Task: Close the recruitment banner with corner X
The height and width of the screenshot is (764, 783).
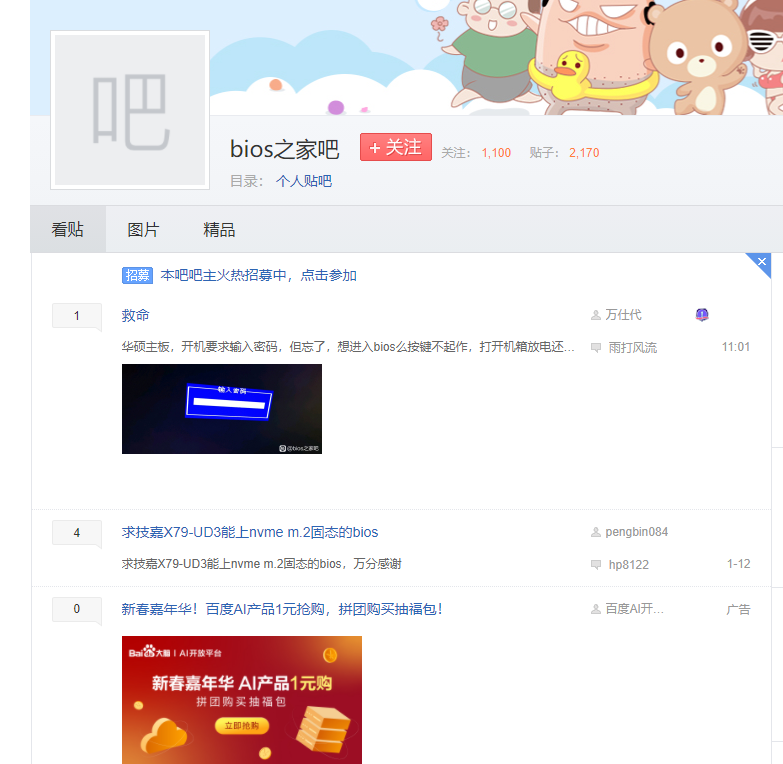Action: 762,262
